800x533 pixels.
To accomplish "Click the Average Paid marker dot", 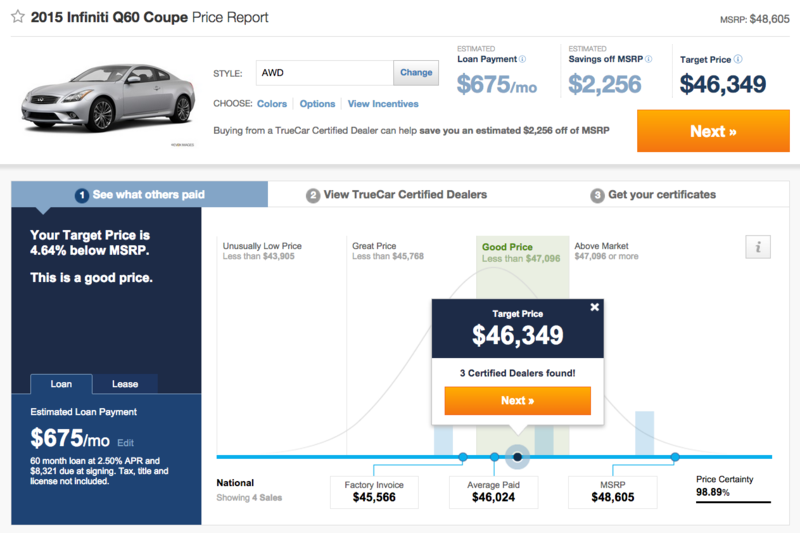I will click(x=494, y=456).
